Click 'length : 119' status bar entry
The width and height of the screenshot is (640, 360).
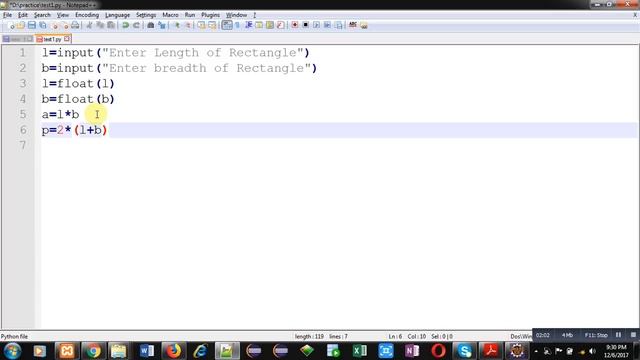(x=309, y=337)
